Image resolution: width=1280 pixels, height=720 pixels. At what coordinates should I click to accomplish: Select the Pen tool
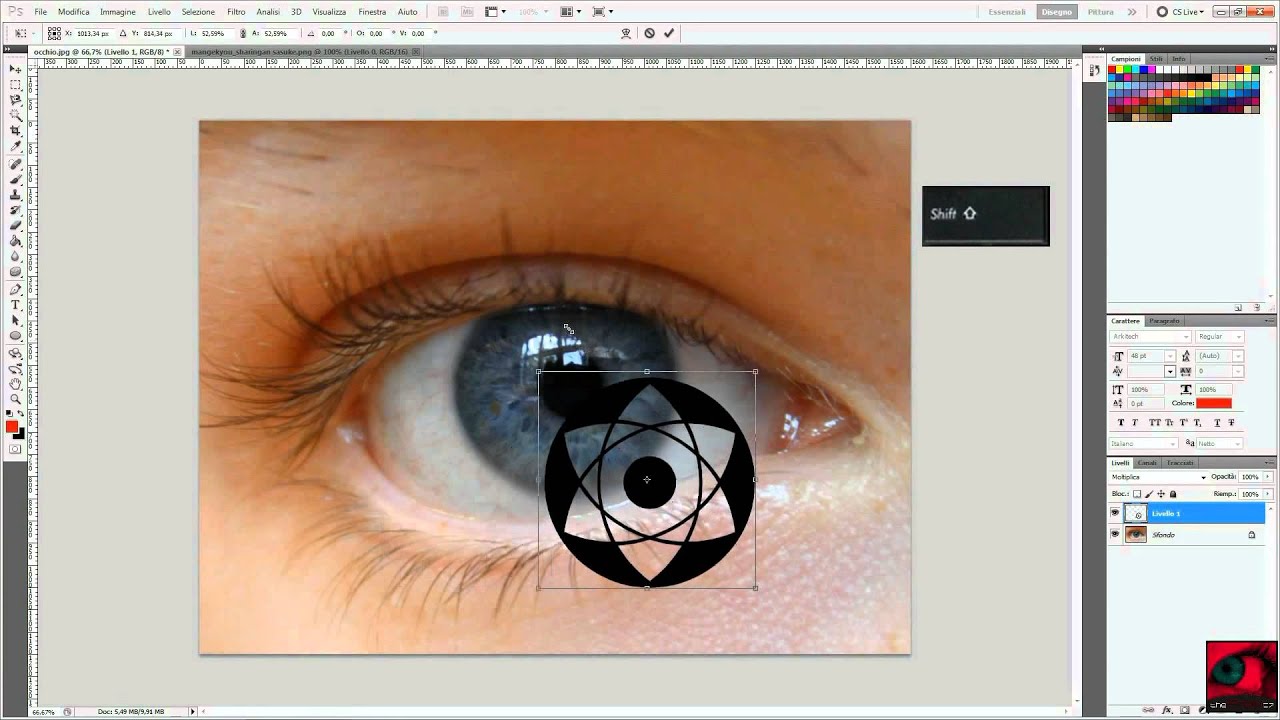pos(15,289)
